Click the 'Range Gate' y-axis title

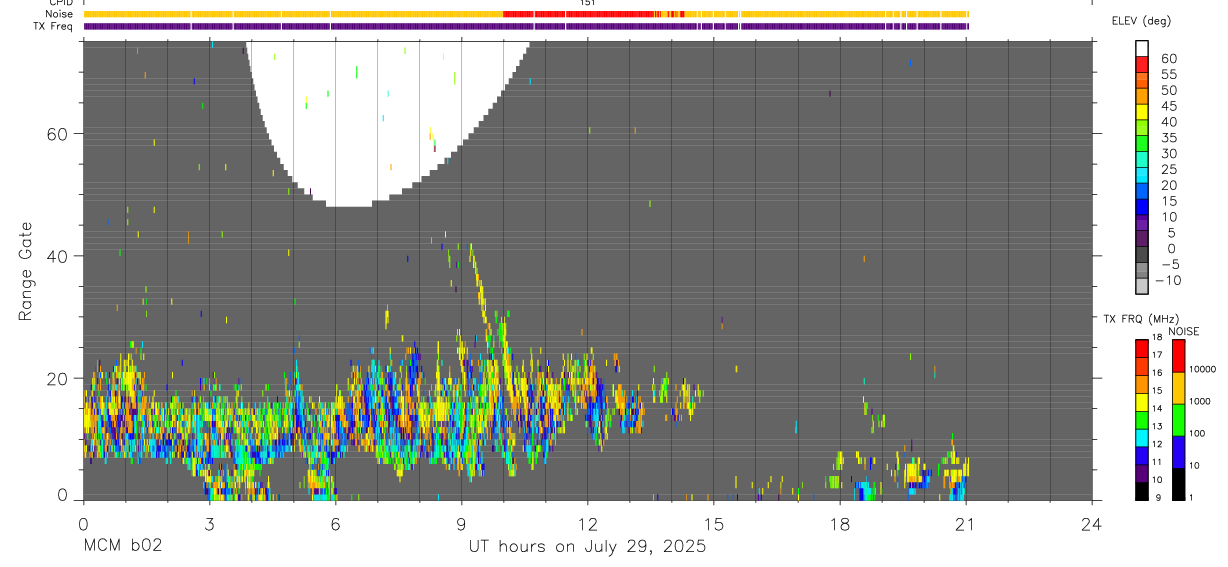(x=25, y=271)
